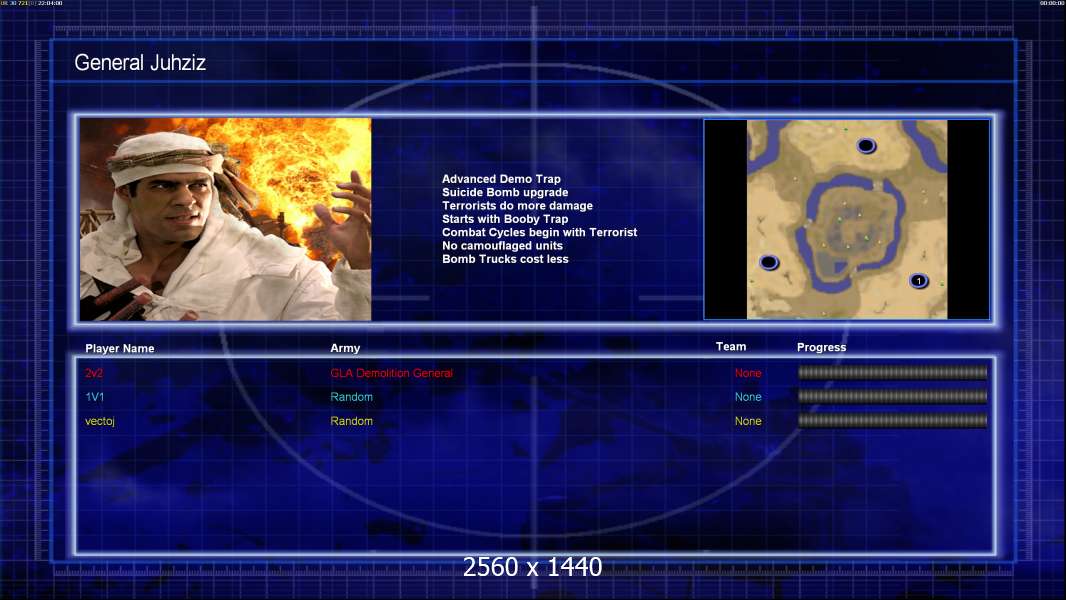1066x600 pixels.
Task: Select player name 1V1
Action: tap(94, 397)
